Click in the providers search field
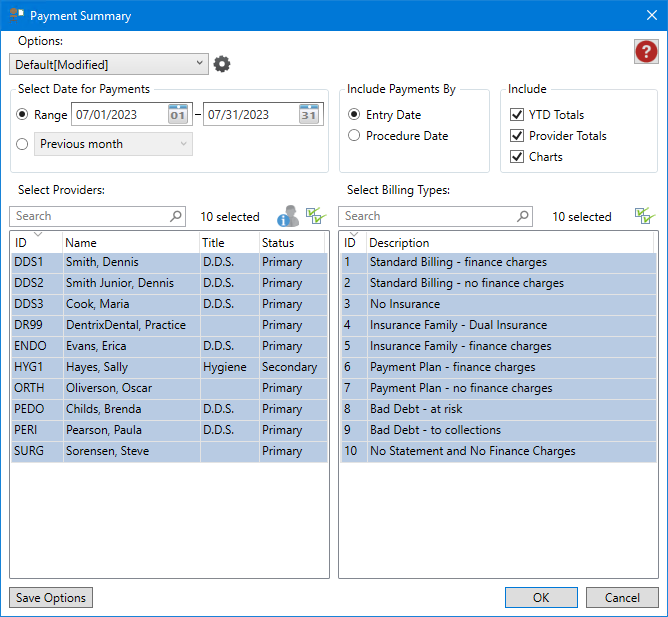The image size is (668, 617). 90,216
